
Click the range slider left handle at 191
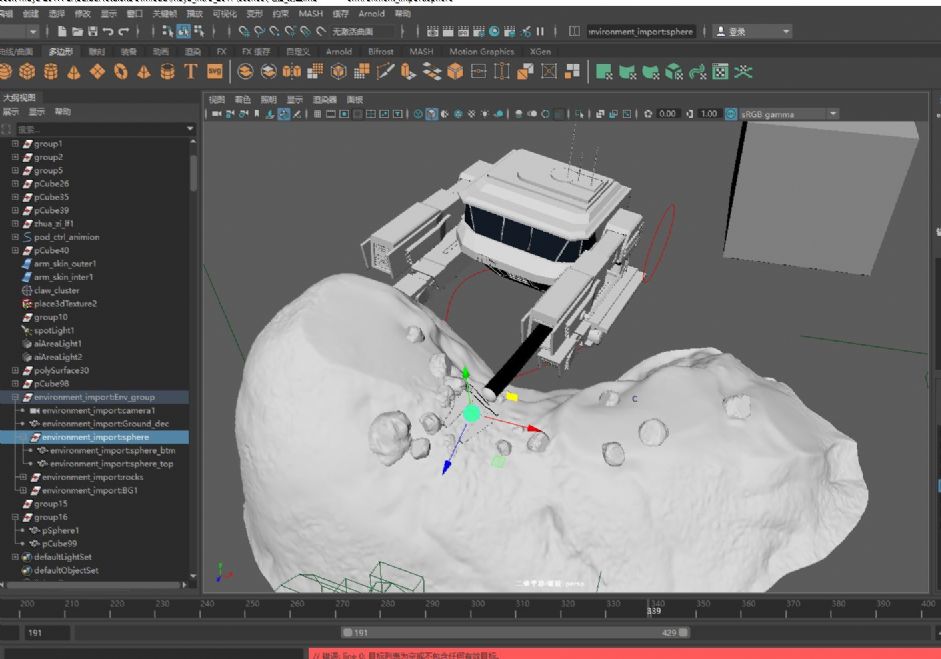(347, 633)
